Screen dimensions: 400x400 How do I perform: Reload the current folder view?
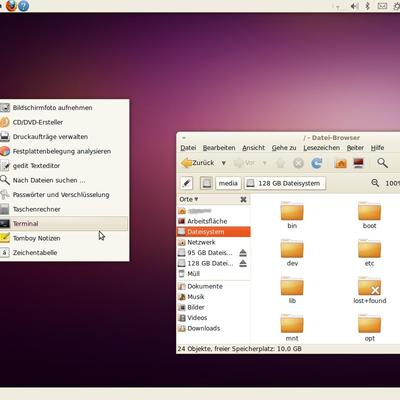(316, 163)
